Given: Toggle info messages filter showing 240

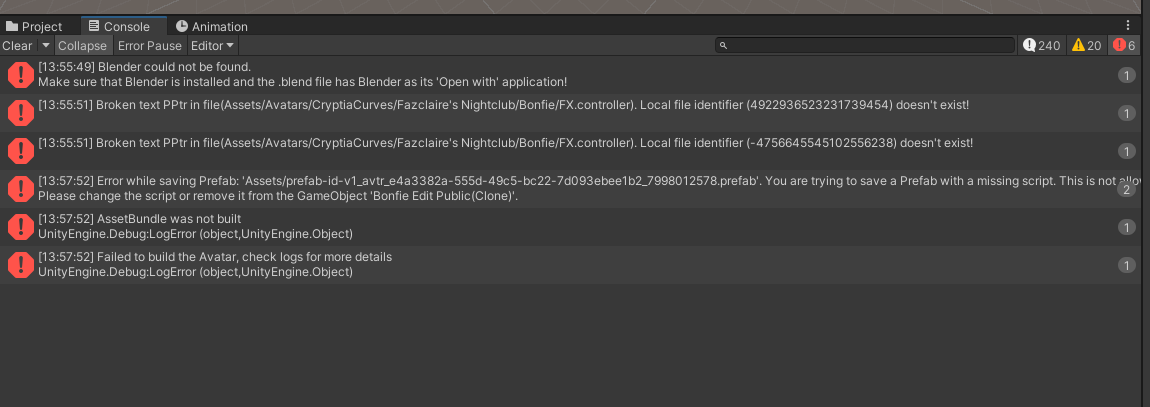Looking at the screenshot, I should pyautogui.click(x=1042, y=45).
